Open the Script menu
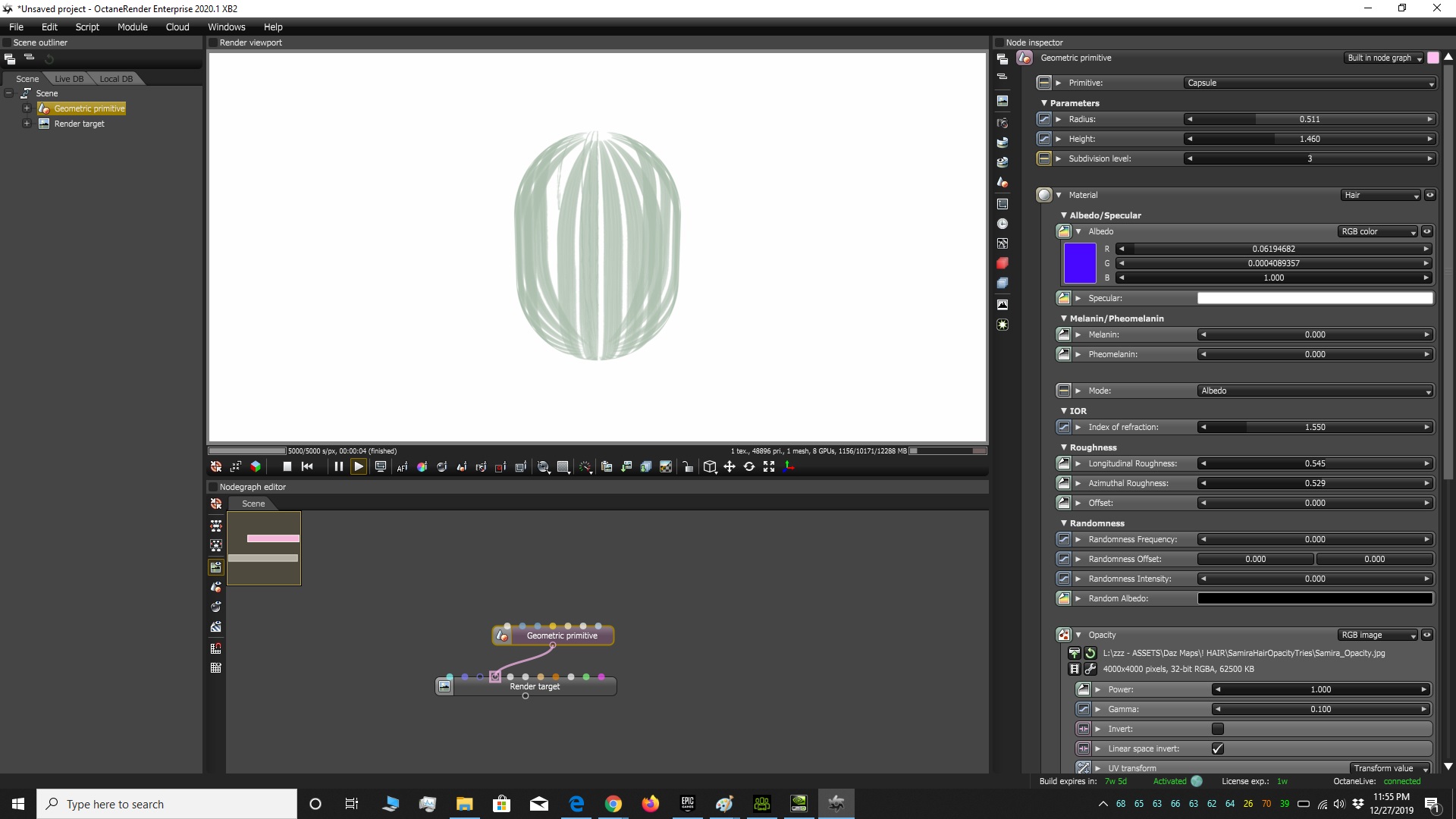Screen dimensions: 1456x819 87,27
